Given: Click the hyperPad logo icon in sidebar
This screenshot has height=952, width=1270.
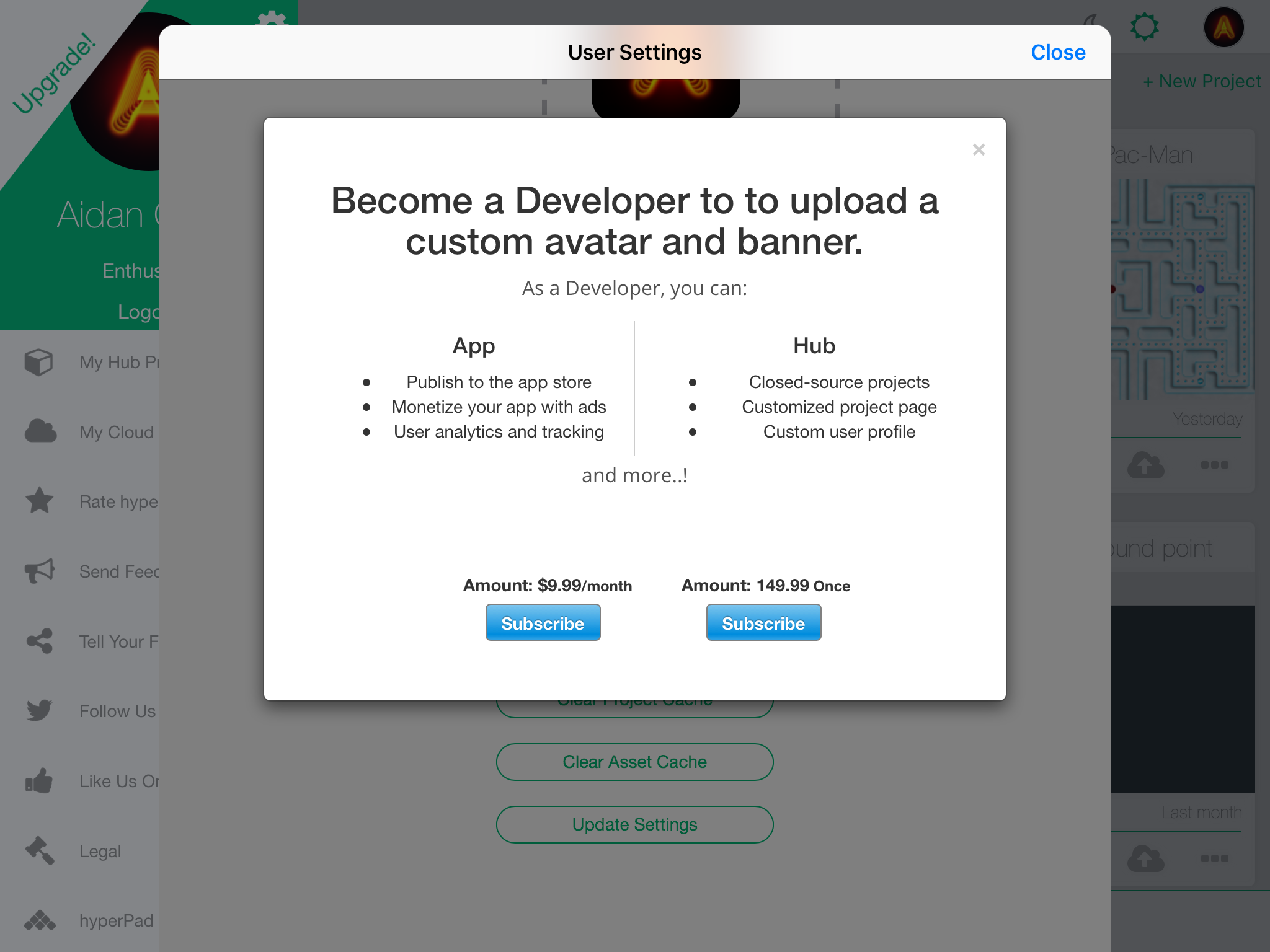Looking at the screenshot, I should [x=40, y=920].
